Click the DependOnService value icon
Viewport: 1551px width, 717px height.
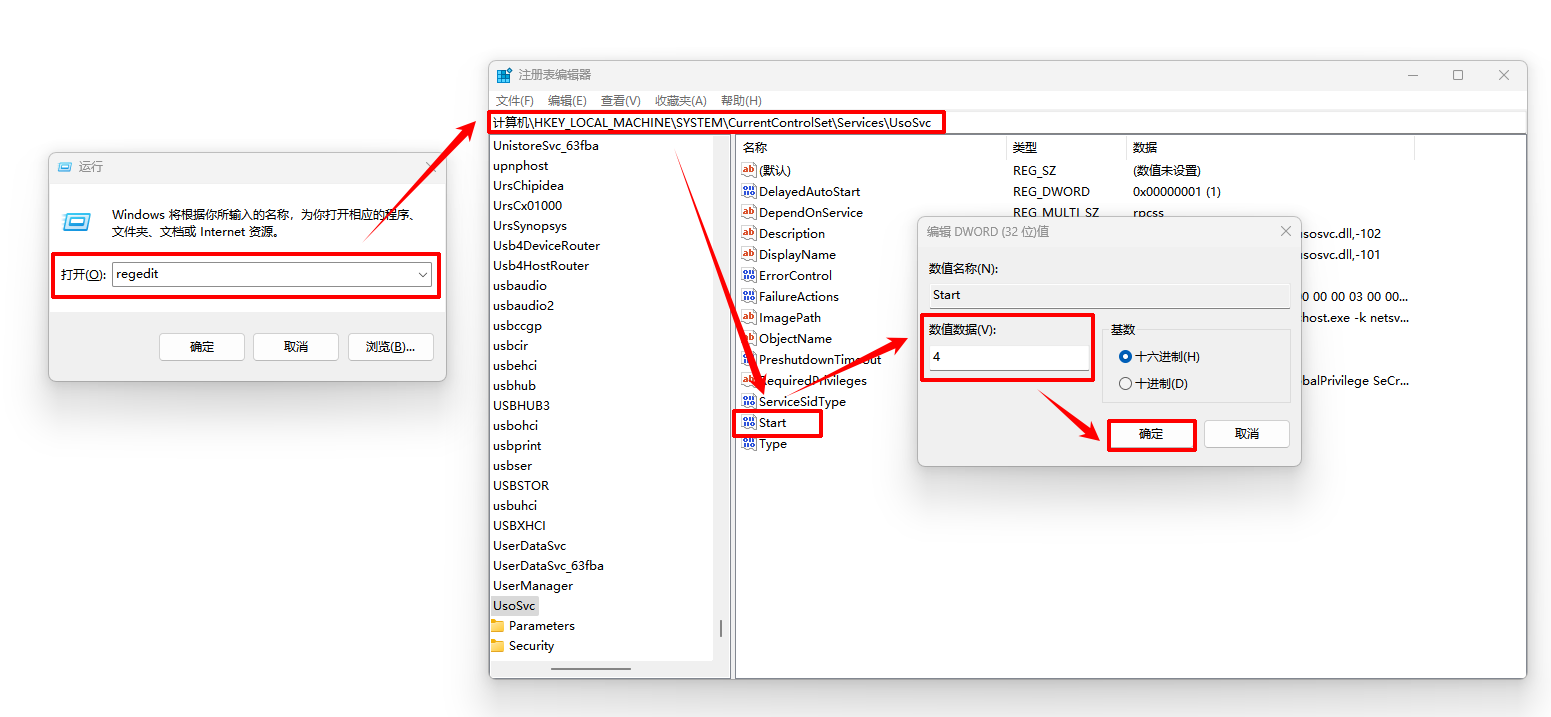pyautogui.click(x=748, y=212)
